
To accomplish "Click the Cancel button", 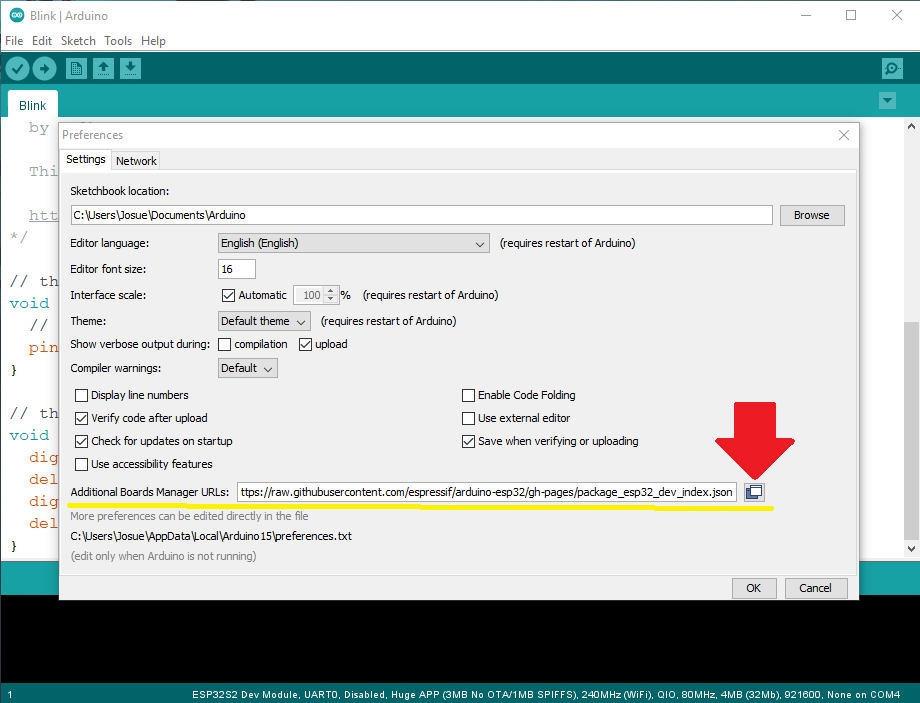I will click(816, 588).
